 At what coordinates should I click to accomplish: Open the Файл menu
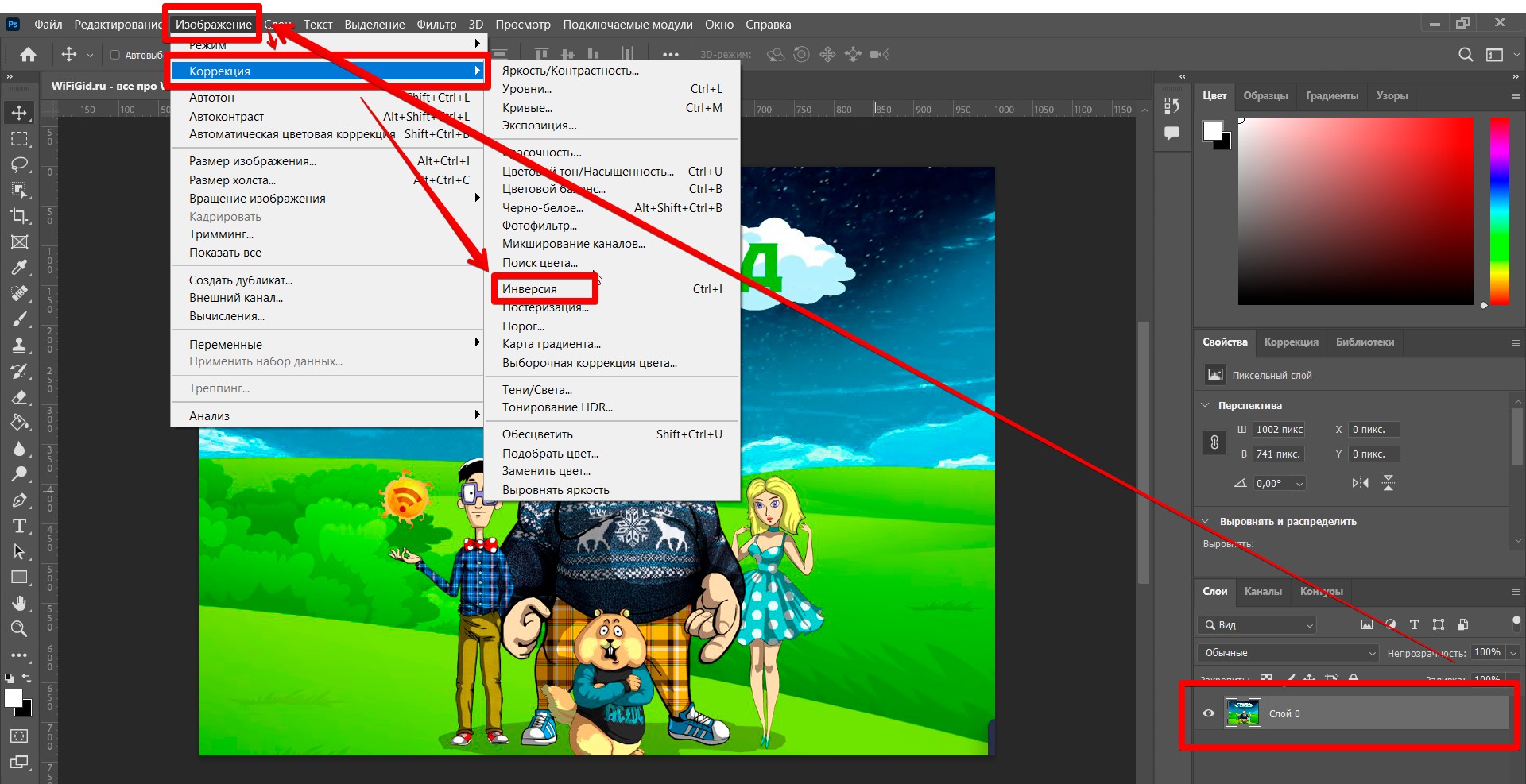[x=48, y=25]
